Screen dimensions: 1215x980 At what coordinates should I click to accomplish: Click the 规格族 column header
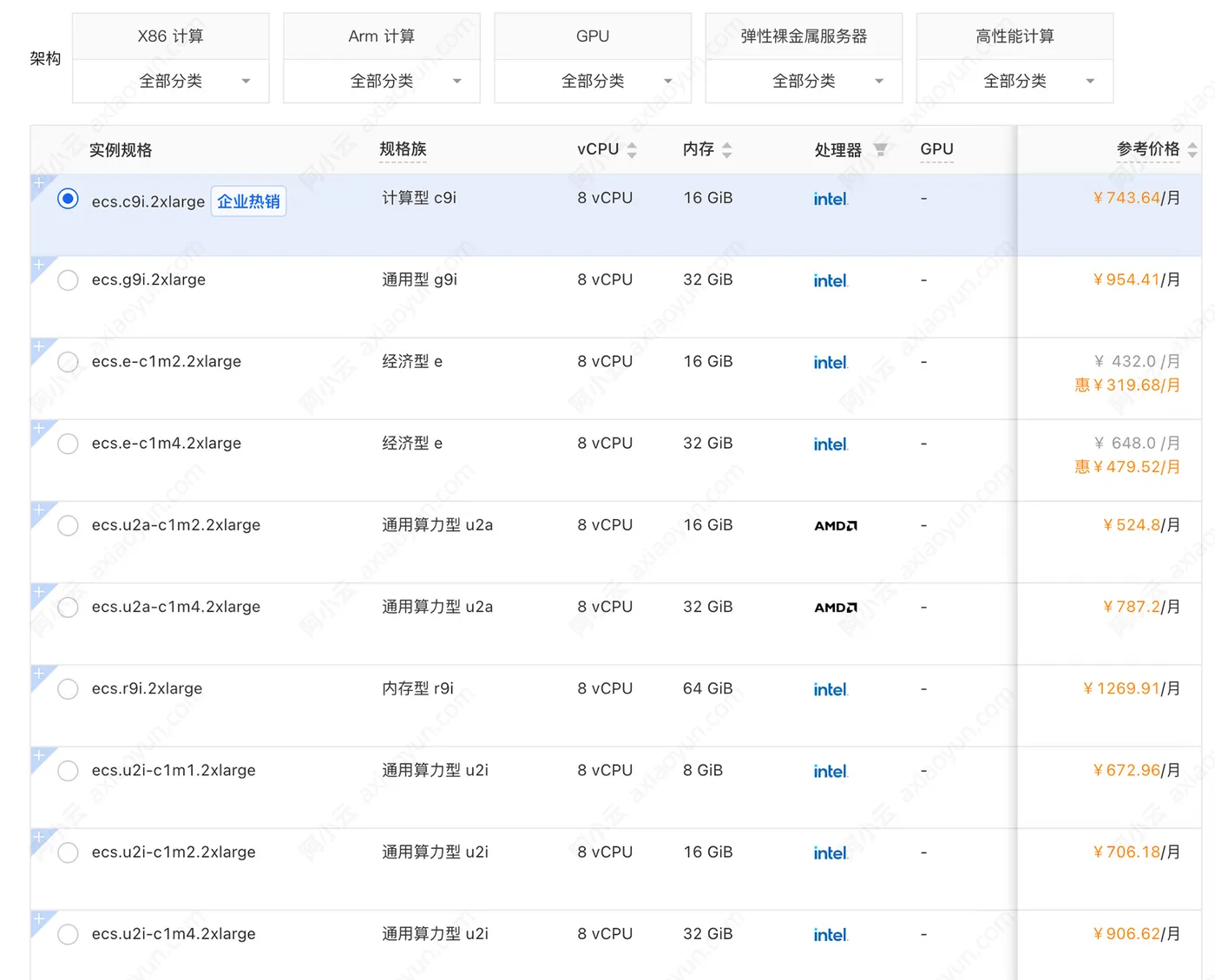(403, 149)
